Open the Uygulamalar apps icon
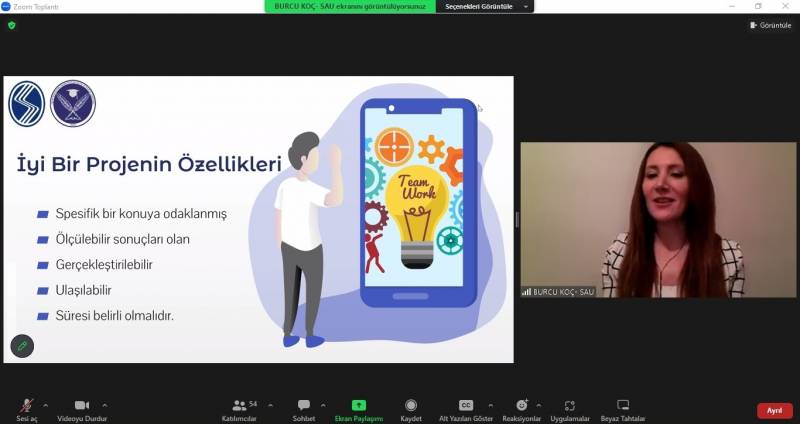Screen dimensions: 800x424 pyautogui.click(x=570, y=406)
